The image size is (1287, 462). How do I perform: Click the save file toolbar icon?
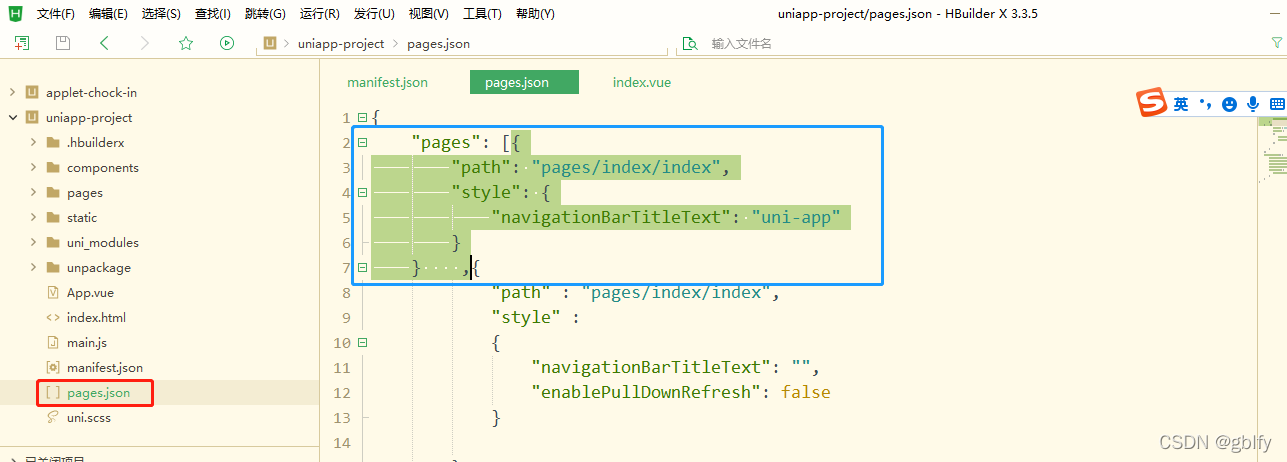click(63, 43)
